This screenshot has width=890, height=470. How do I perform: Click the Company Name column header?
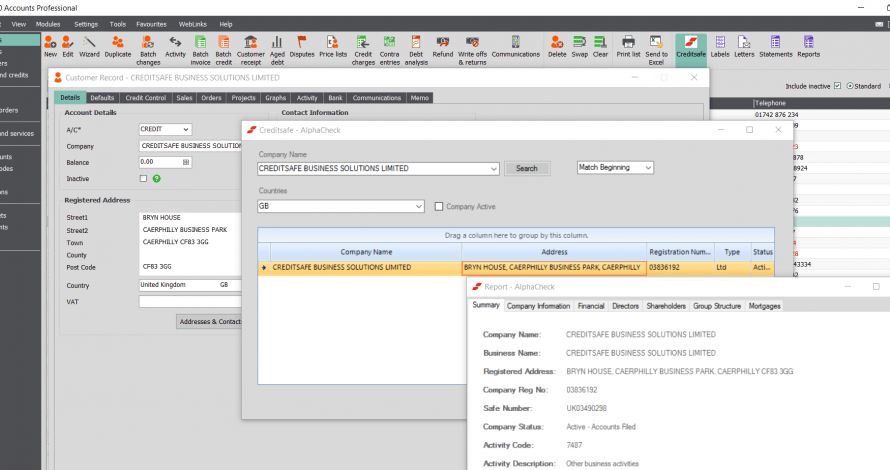click(x=366, y=252)
